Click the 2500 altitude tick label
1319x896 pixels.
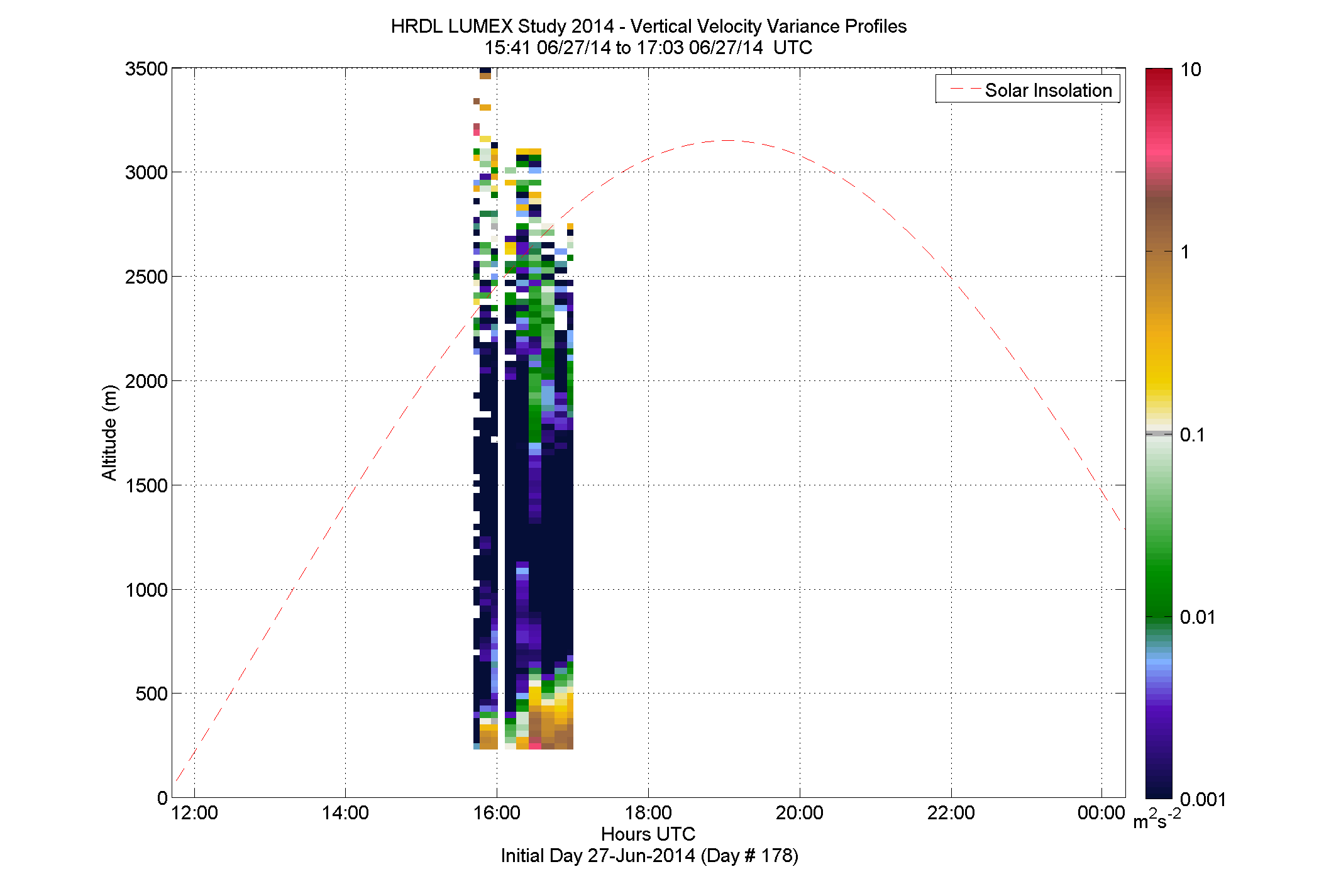point(146,277)
